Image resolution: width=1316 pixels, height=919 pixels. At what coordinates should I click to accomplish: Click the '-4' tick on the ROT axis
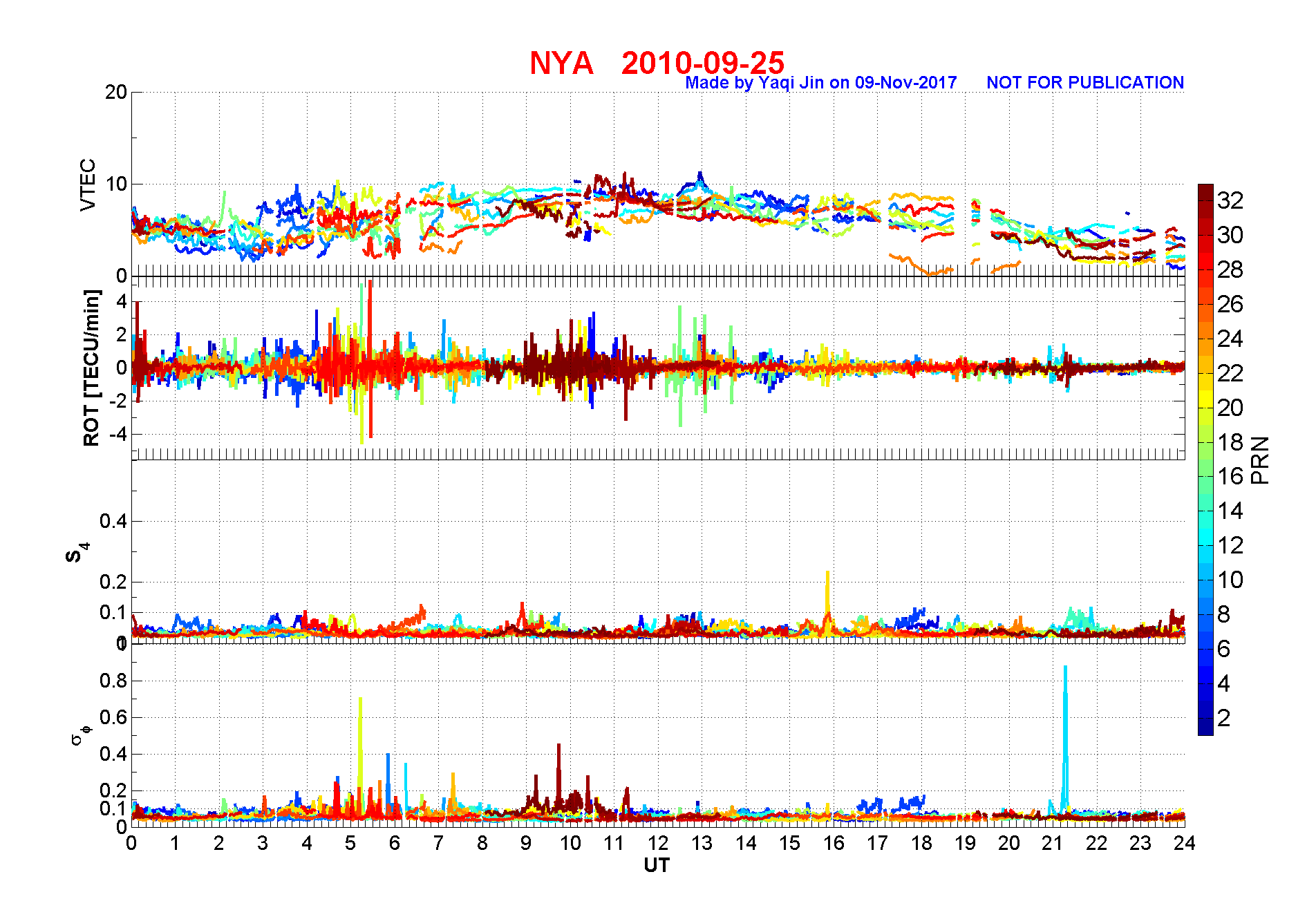(117, 434)
